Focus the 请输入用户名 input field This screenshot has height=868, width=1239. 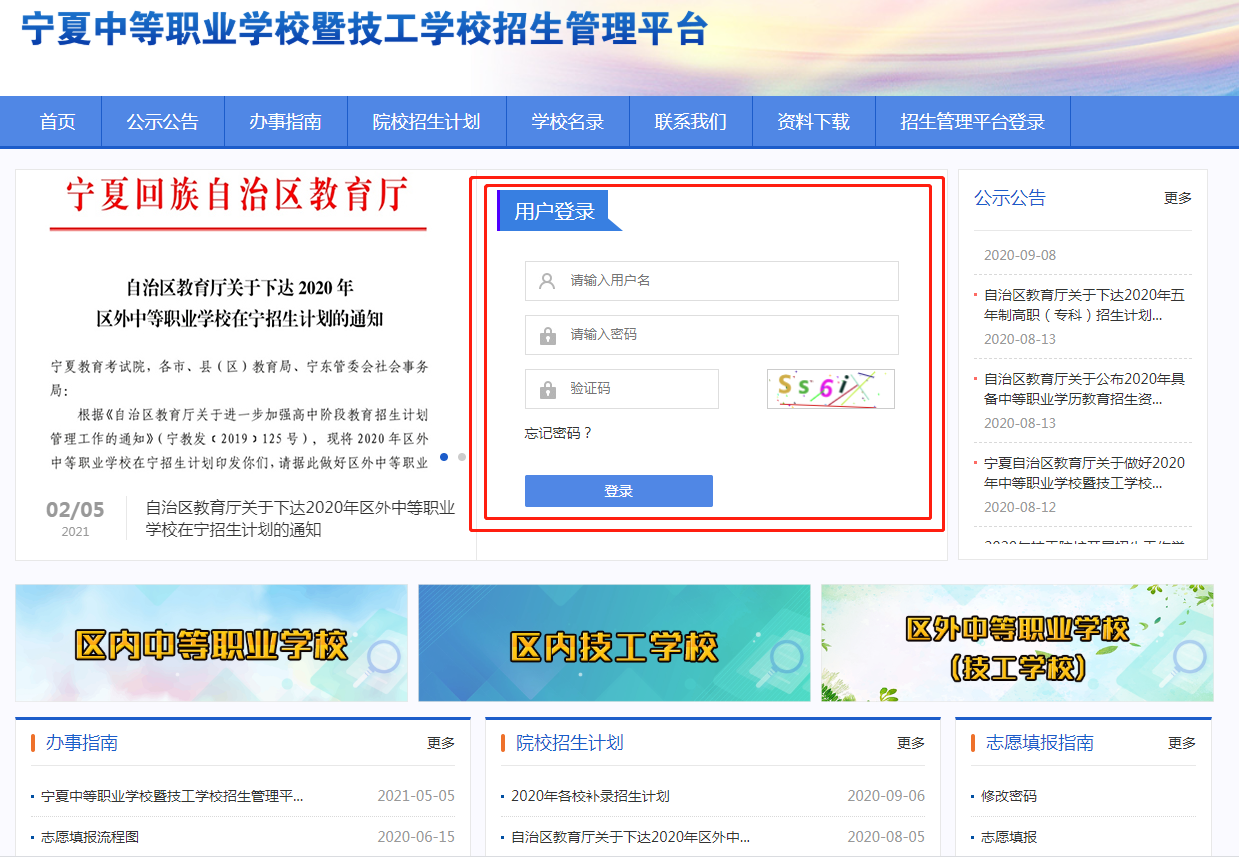click(712, 281)
